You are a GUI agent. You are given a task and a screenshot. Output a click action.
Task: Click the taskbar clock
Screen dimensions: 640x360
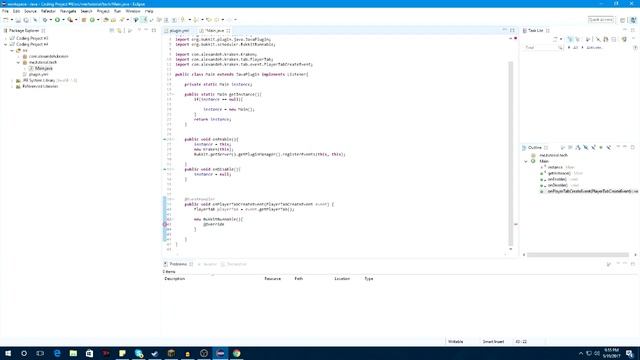click(x=611, y=353)
